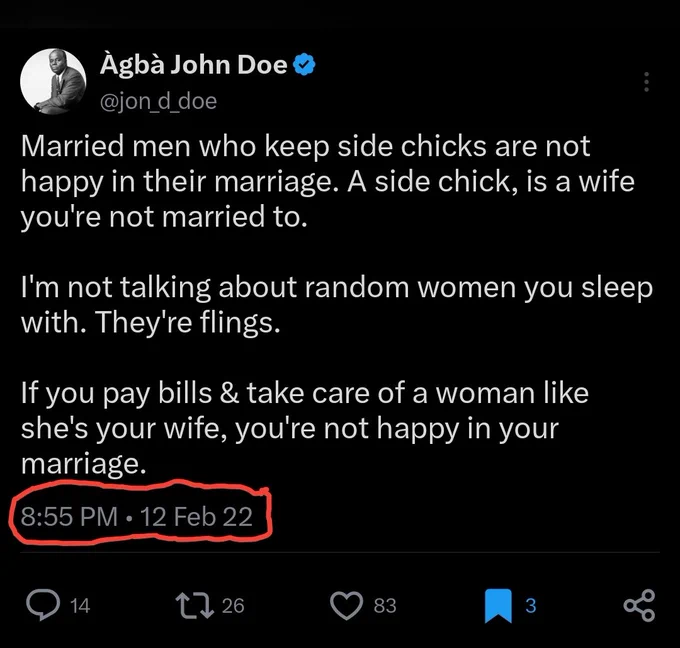This screenshot has height=648, width=680.
Task: Toggle the blue bookmark icon
Action: 498,605
